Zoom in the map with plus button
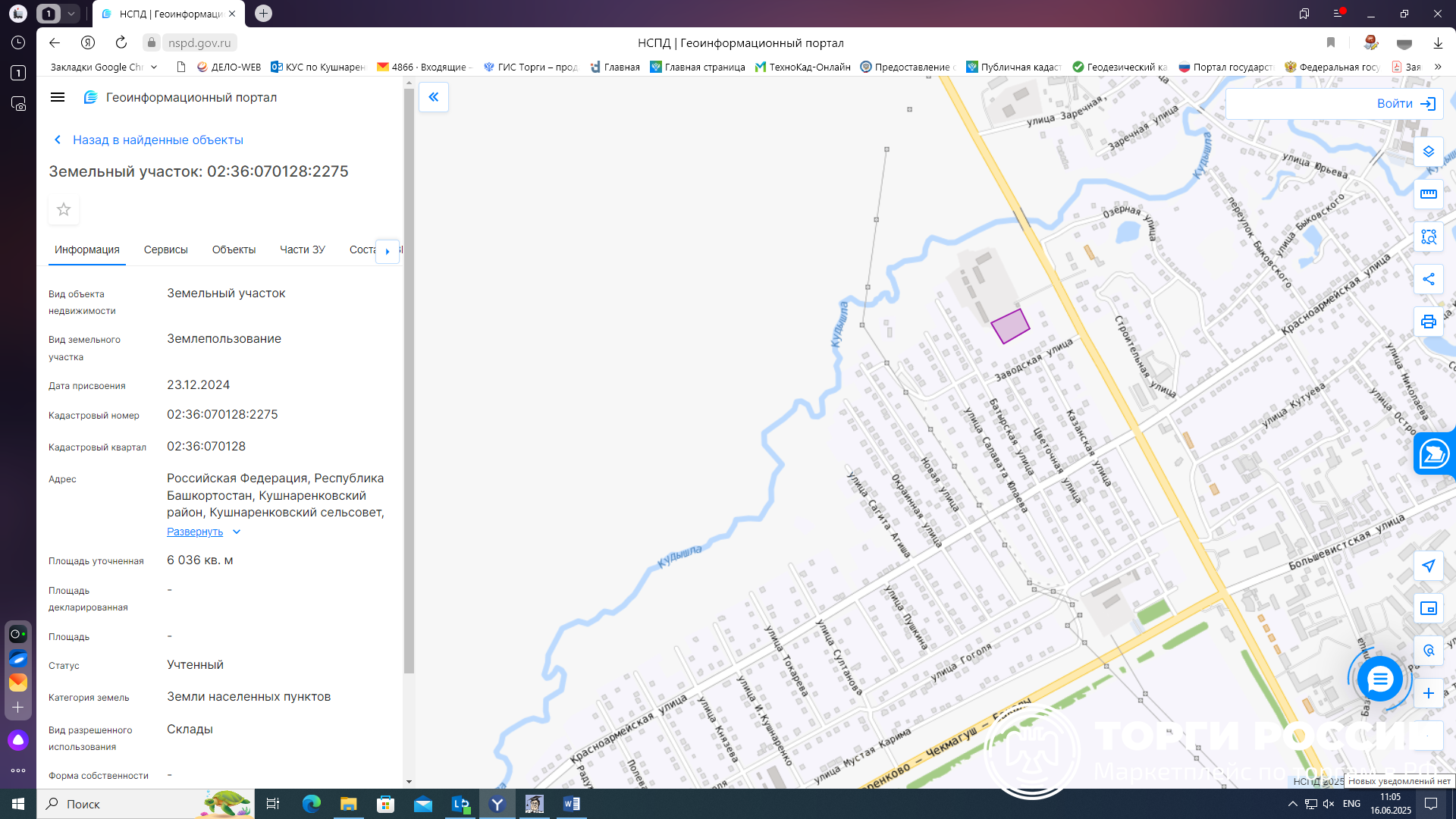 [x=1428, y=693]
